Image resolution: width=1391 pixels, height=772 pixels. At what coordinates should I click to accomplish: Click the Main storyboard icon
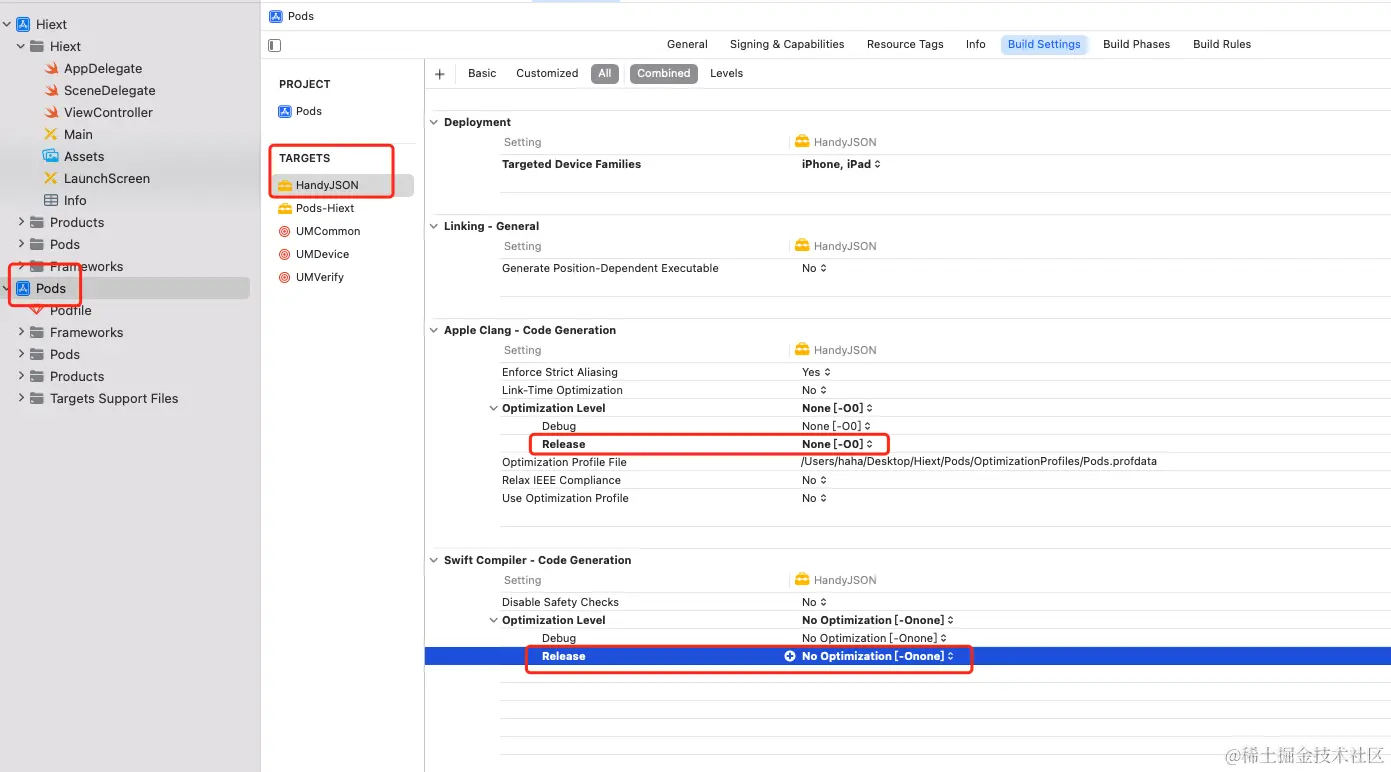51,134
